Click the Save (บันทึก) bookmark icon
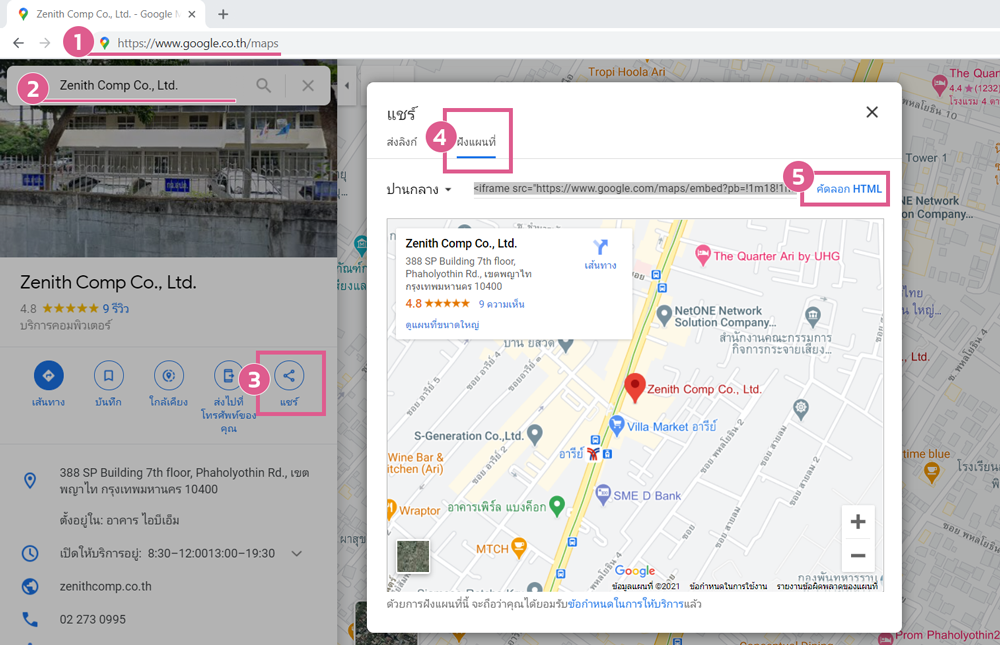1000x645 pixels. pos(109,376)
